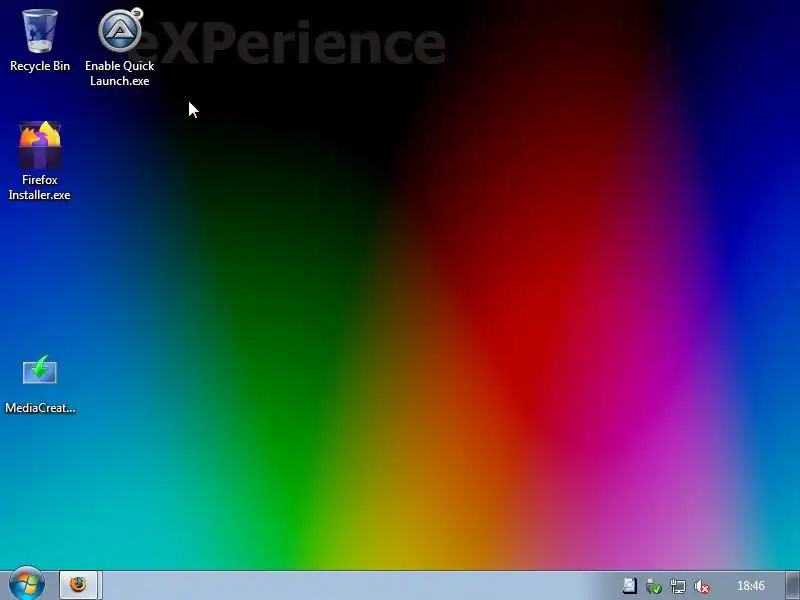The width and height of the screenshot is (800, 600).
Task: Click the 18:46 taskbar clock
Action: pos(751,586)
